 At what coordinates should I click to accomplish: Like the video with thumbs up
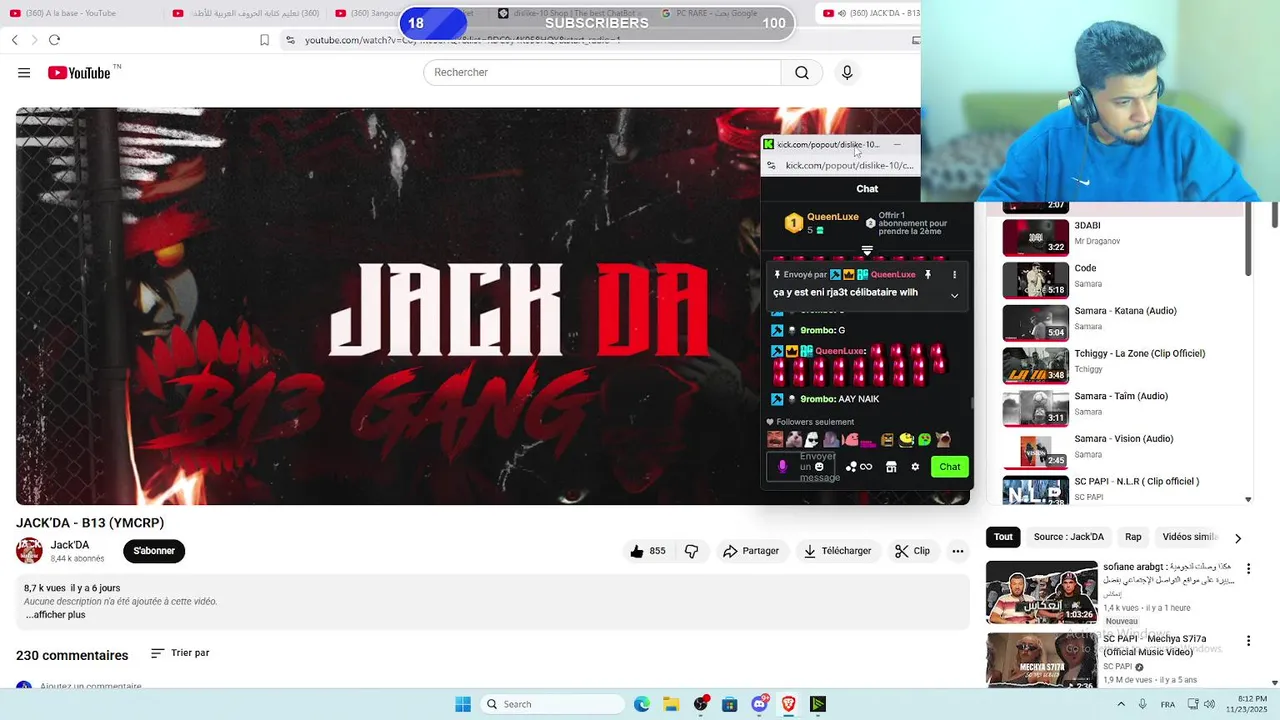coord(647,551)
